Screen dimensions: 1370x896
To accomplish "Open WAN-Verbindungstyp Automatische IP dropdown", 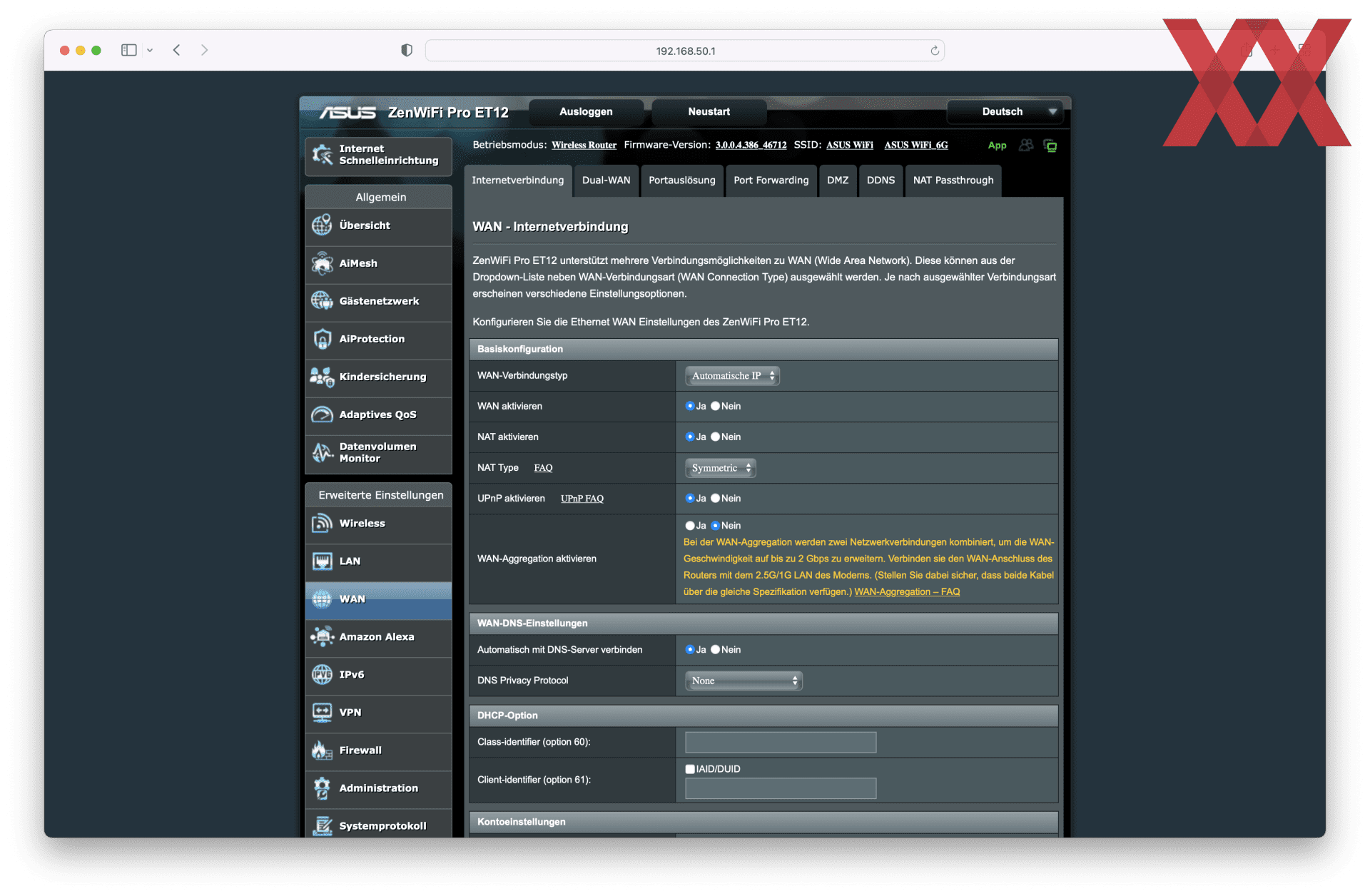I will click(x=731, y=376).
